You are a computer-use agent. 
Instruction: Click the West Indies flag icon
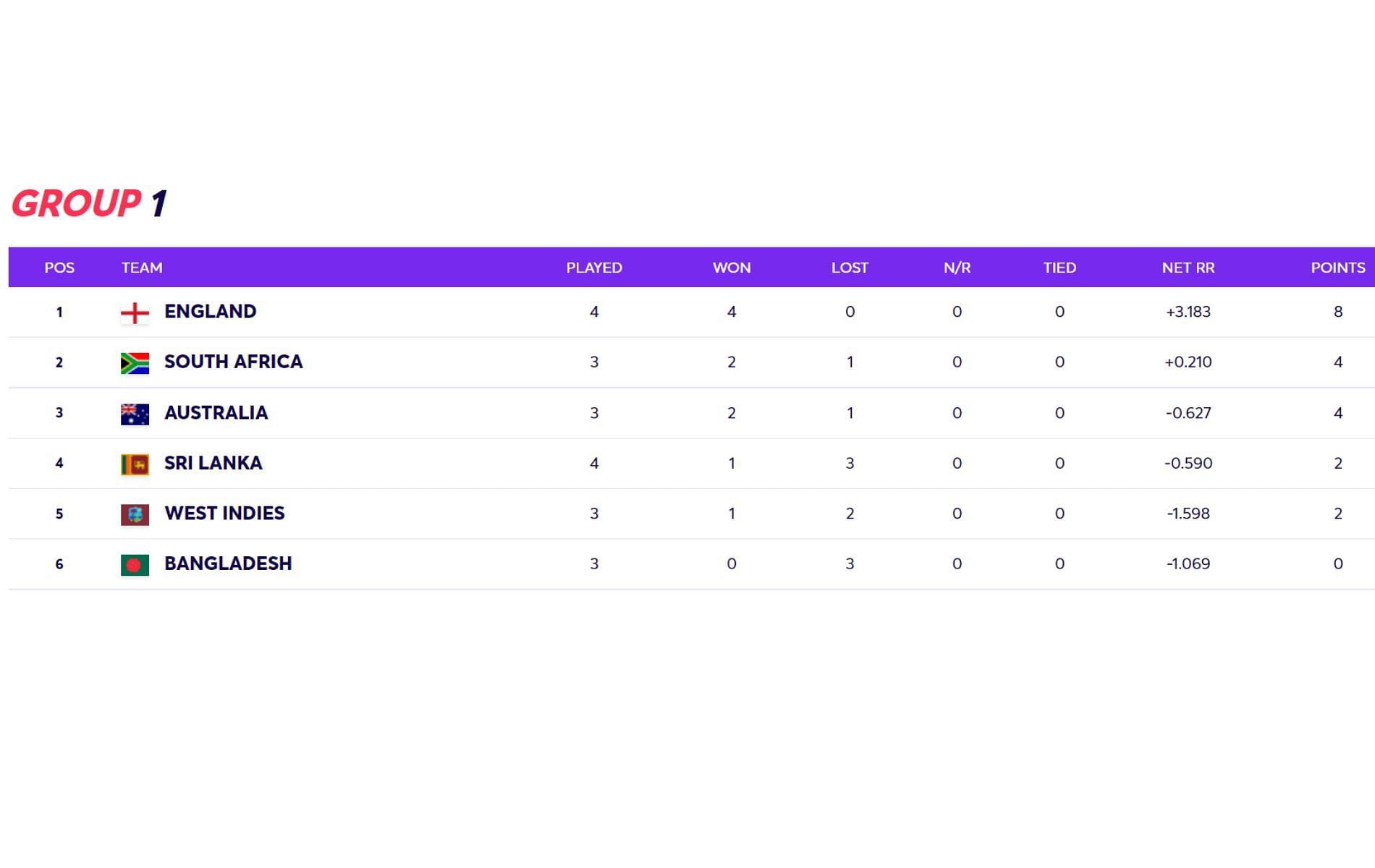(135, 514)
